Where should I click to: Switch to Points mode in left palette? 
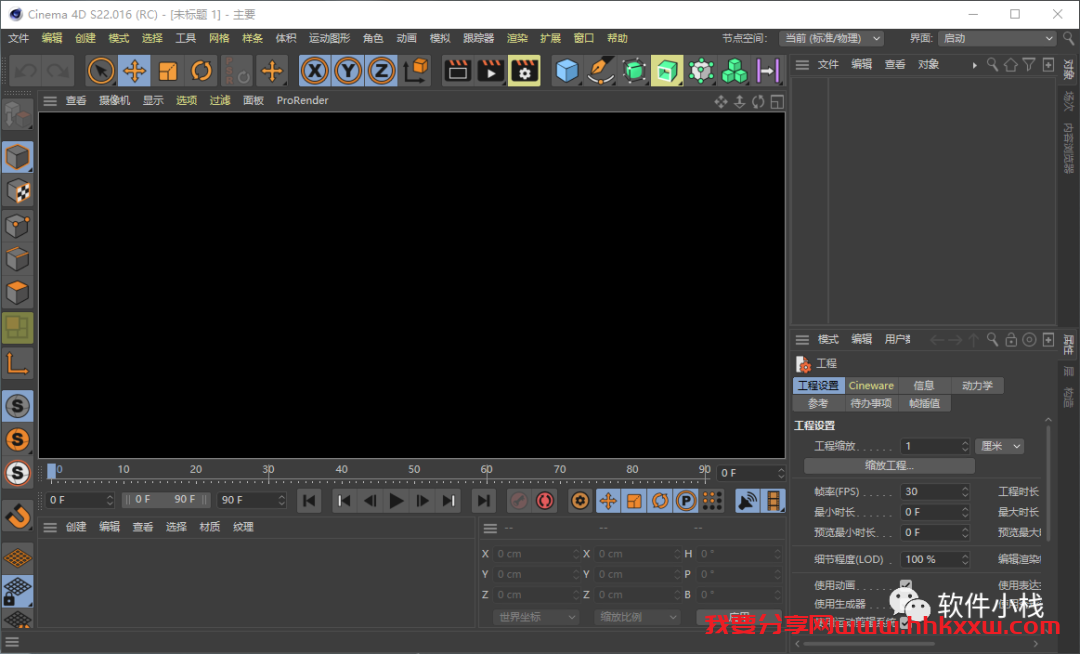point(17,225)
